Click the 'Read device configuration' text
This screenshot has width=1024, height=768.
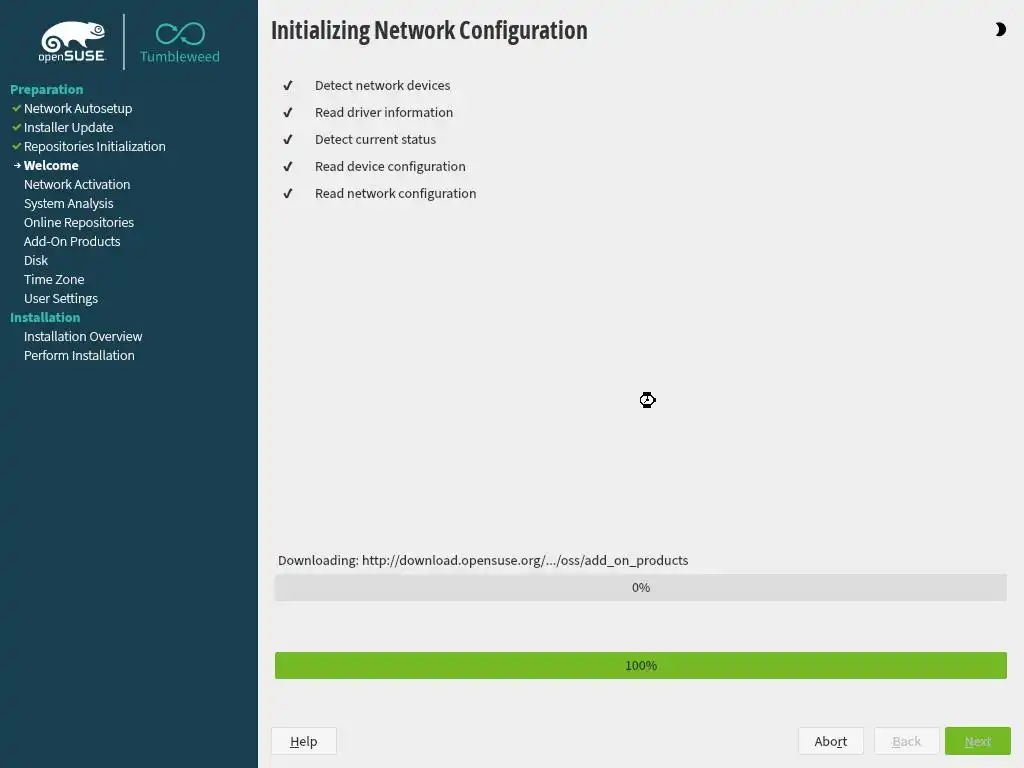(x=391, y=167)
